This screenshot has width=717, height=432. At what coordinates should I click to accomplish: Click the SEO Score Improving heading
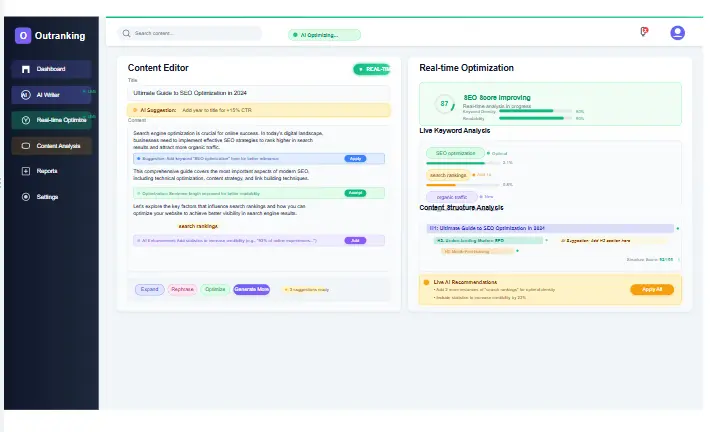[497, 97]
